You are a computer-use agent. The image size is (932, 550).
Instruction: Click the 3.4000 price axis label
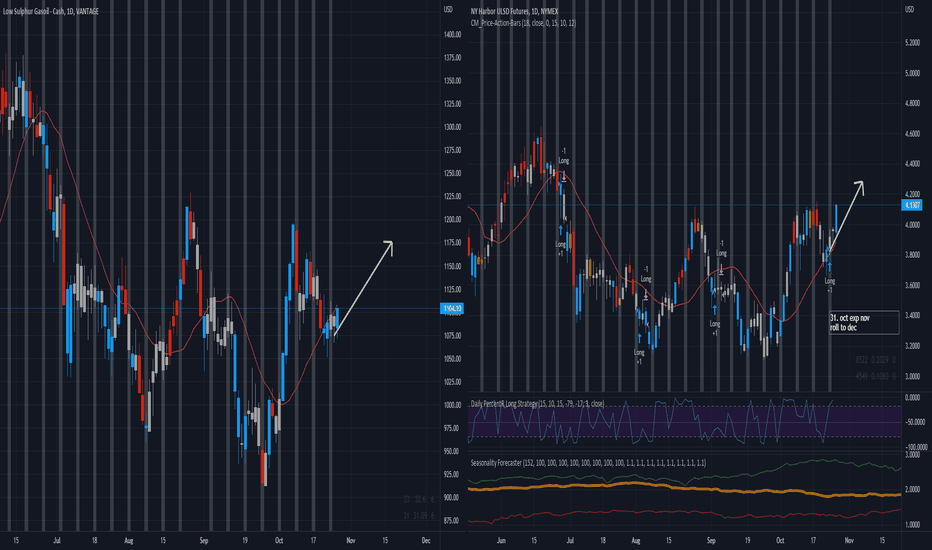pos(912,315)
